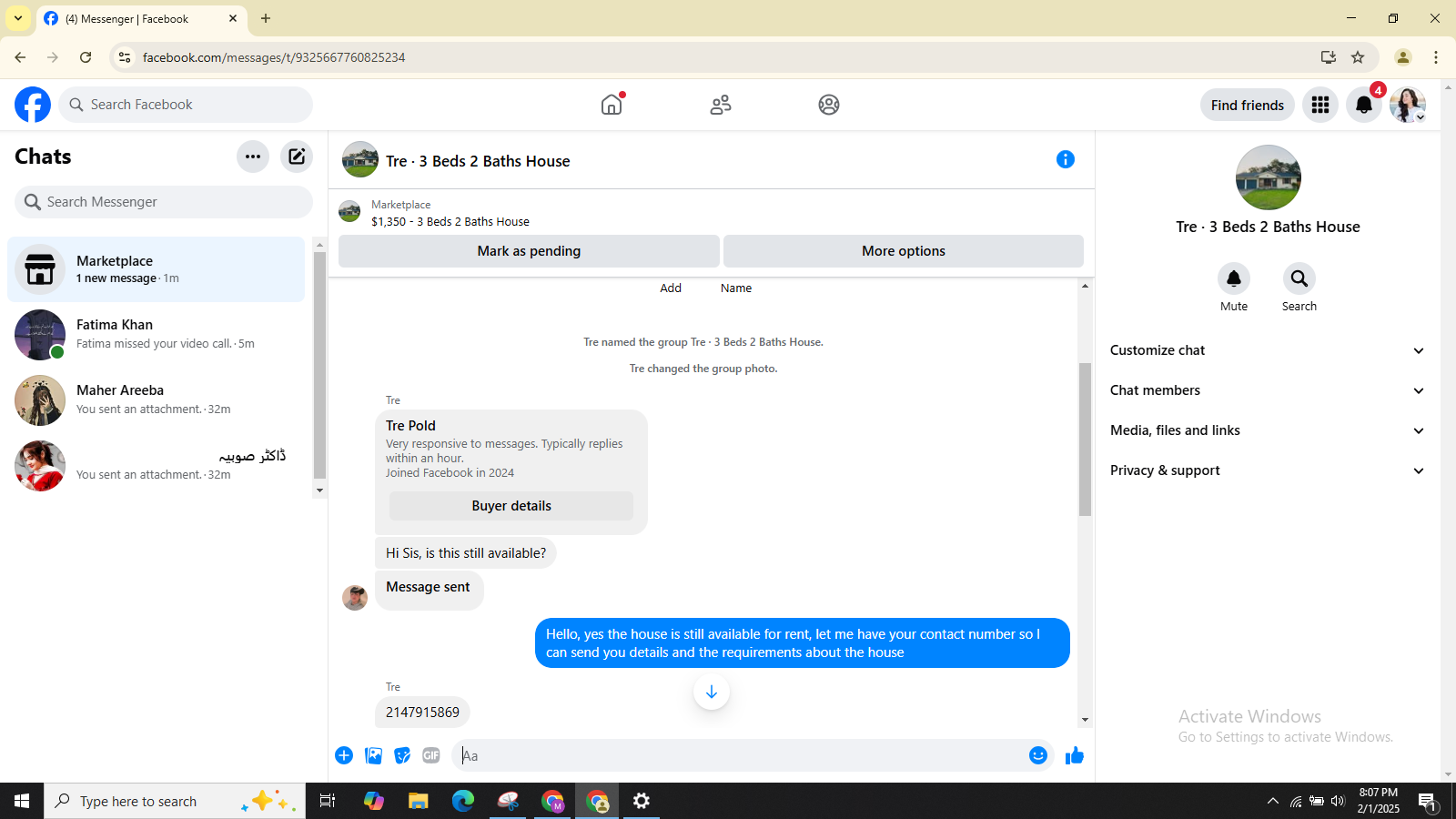
Task: Open Marketplace listing $1,350 link
Action: 450,221
